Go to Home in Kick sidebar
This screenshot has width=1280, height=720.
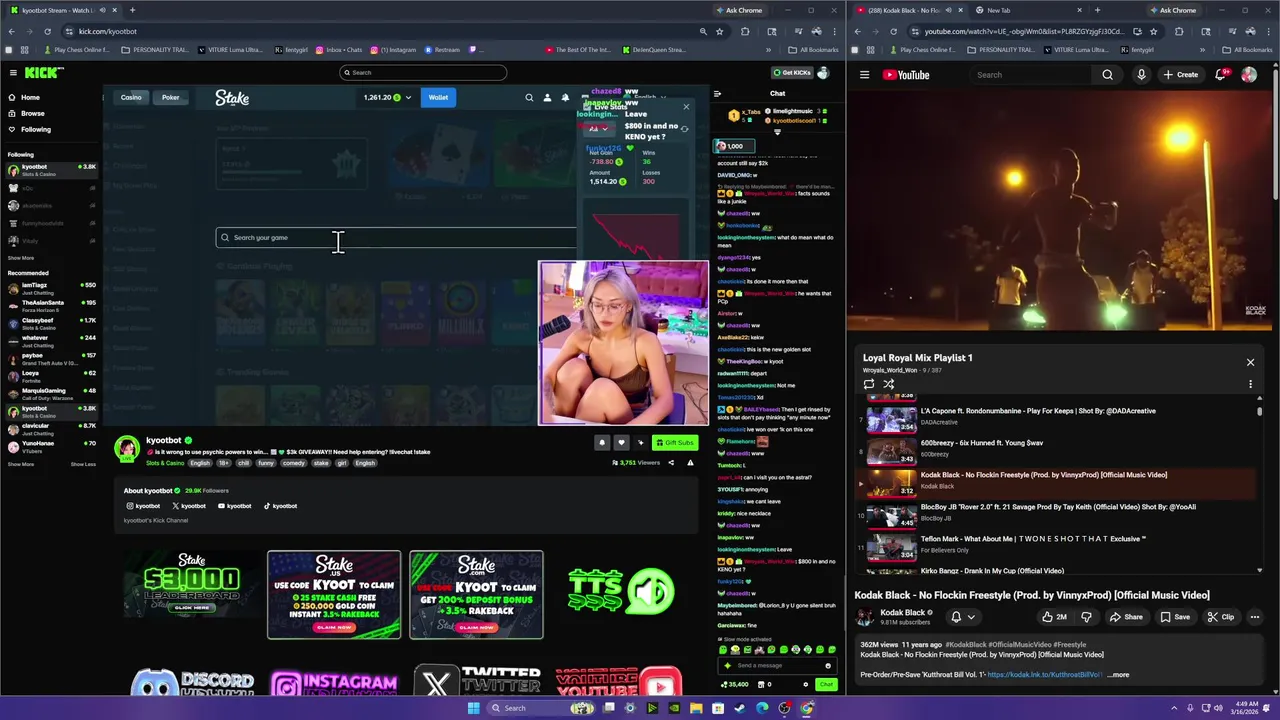click(30, 97)
